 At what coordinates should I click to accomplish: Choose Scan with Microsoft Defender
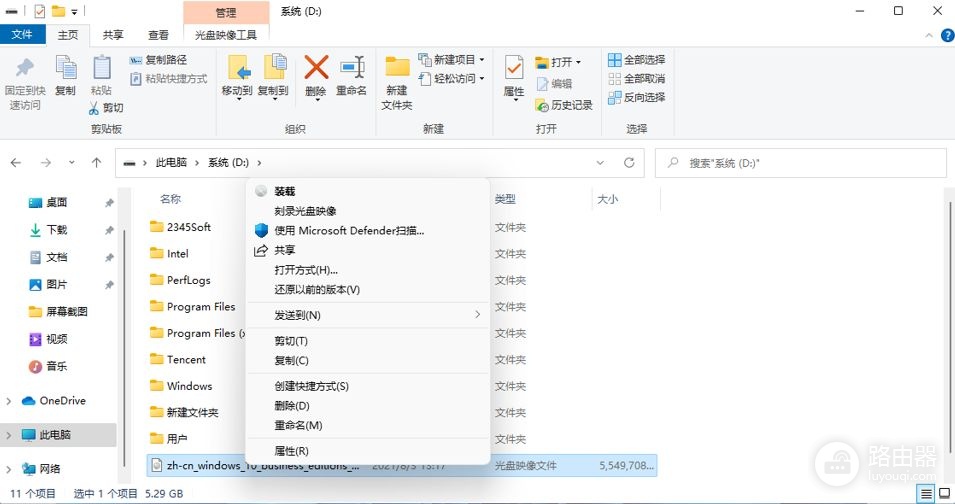click(x=368, y=230)
